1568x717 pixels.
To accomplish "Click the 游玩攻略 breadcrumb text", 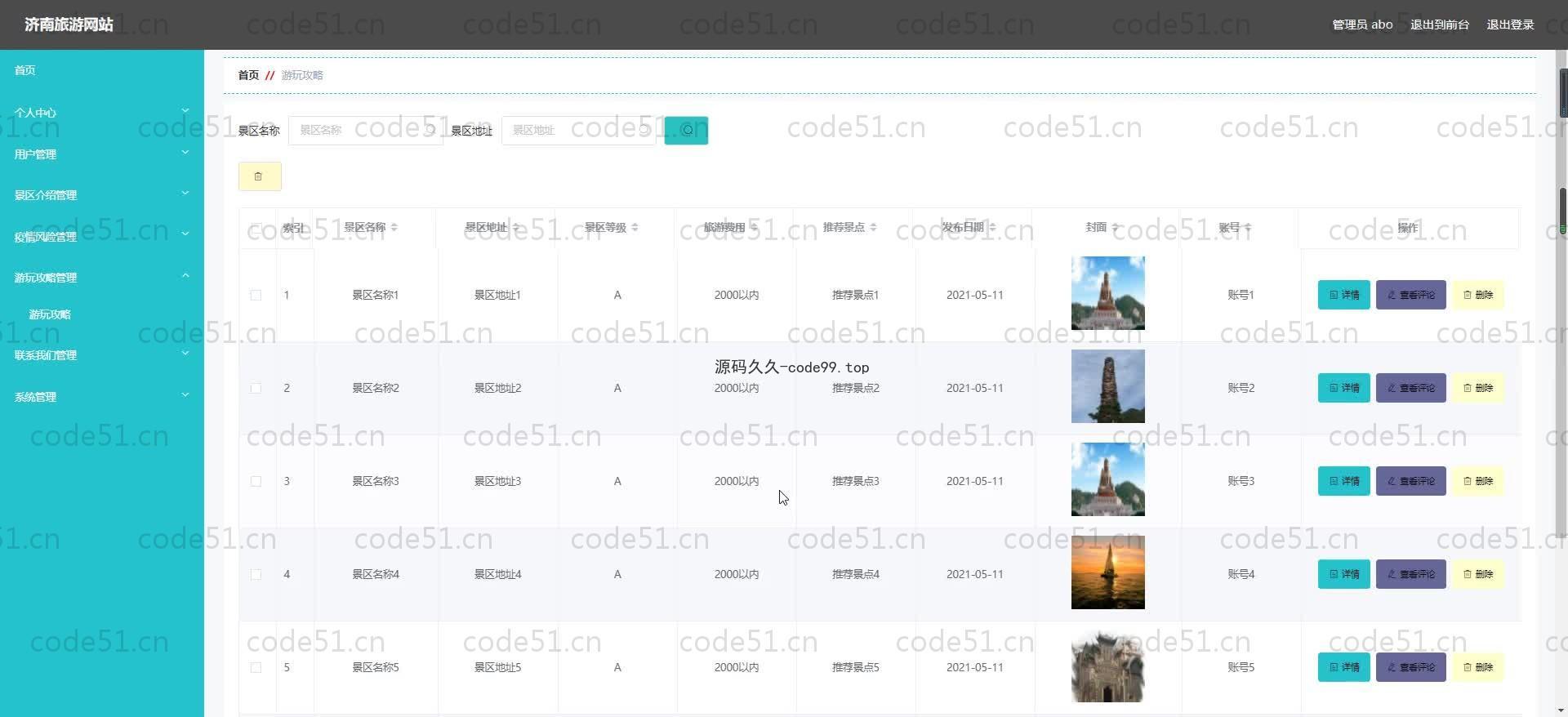I will pyautogui.click(x=302, y=75).
